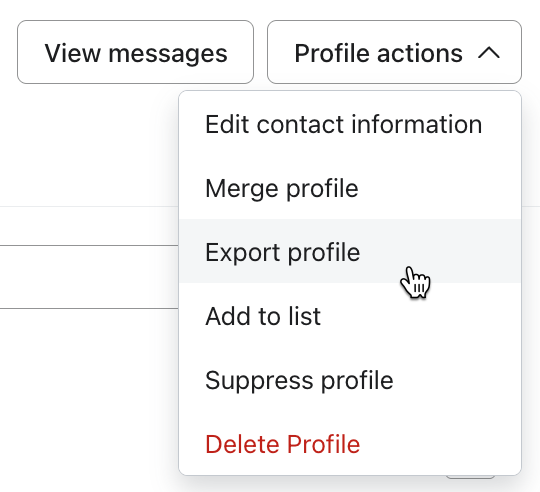The height and width of the screenshot is (492, 540).
Task: Click the upward caret beside Profile actions
Action: pyautogui.click(x=489, y=53)
